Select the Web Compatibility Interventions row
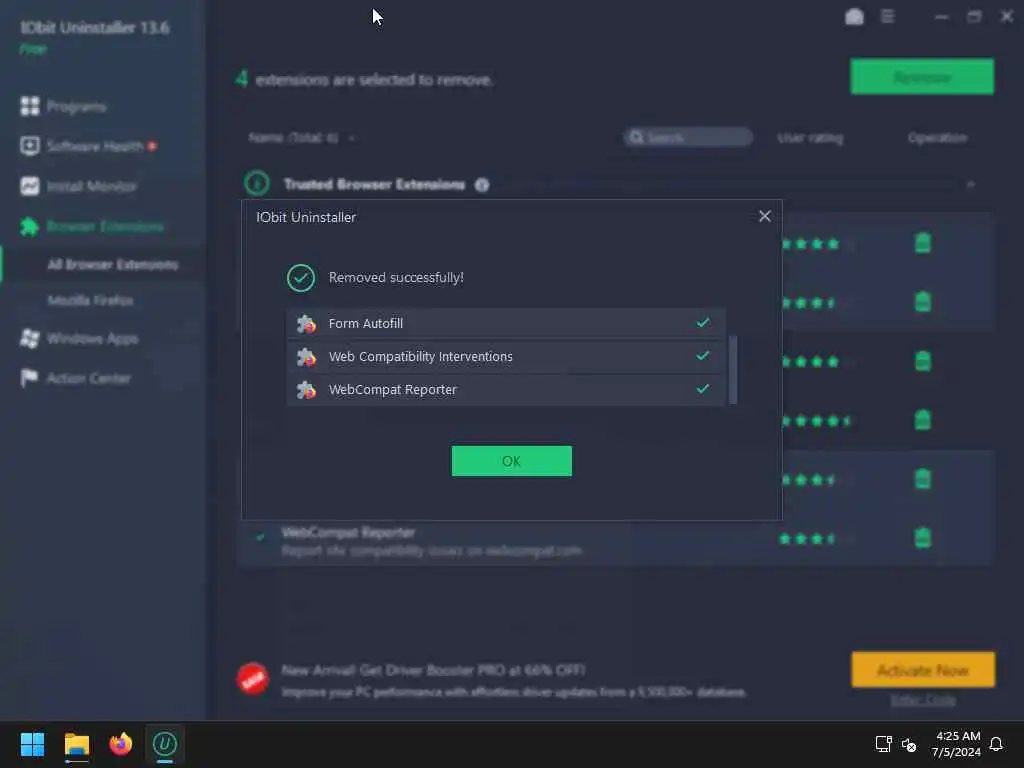The width and height of the screenshot is (1024, 768). coord(505,357)
